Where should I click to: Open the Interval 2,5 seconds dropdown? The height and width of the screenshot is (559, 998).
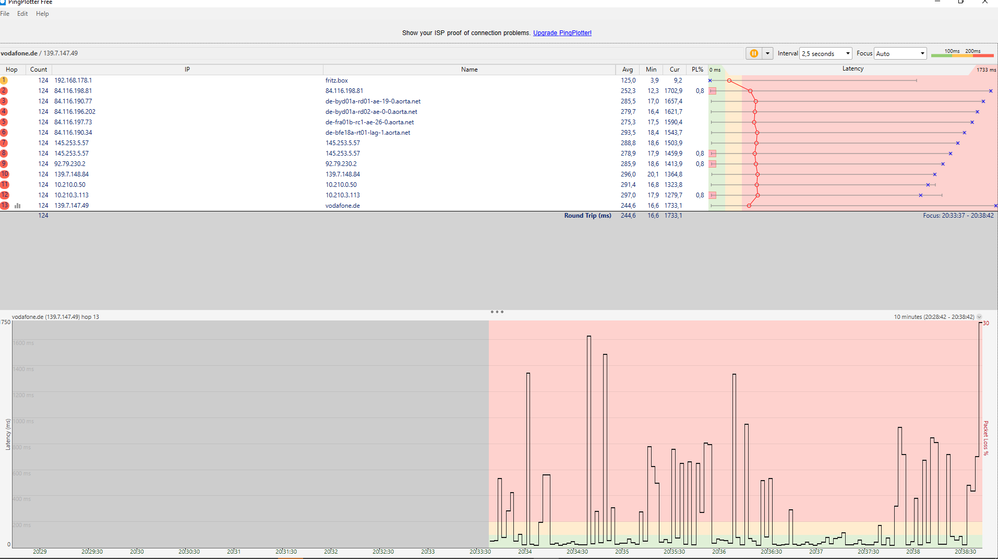point(826,53)
